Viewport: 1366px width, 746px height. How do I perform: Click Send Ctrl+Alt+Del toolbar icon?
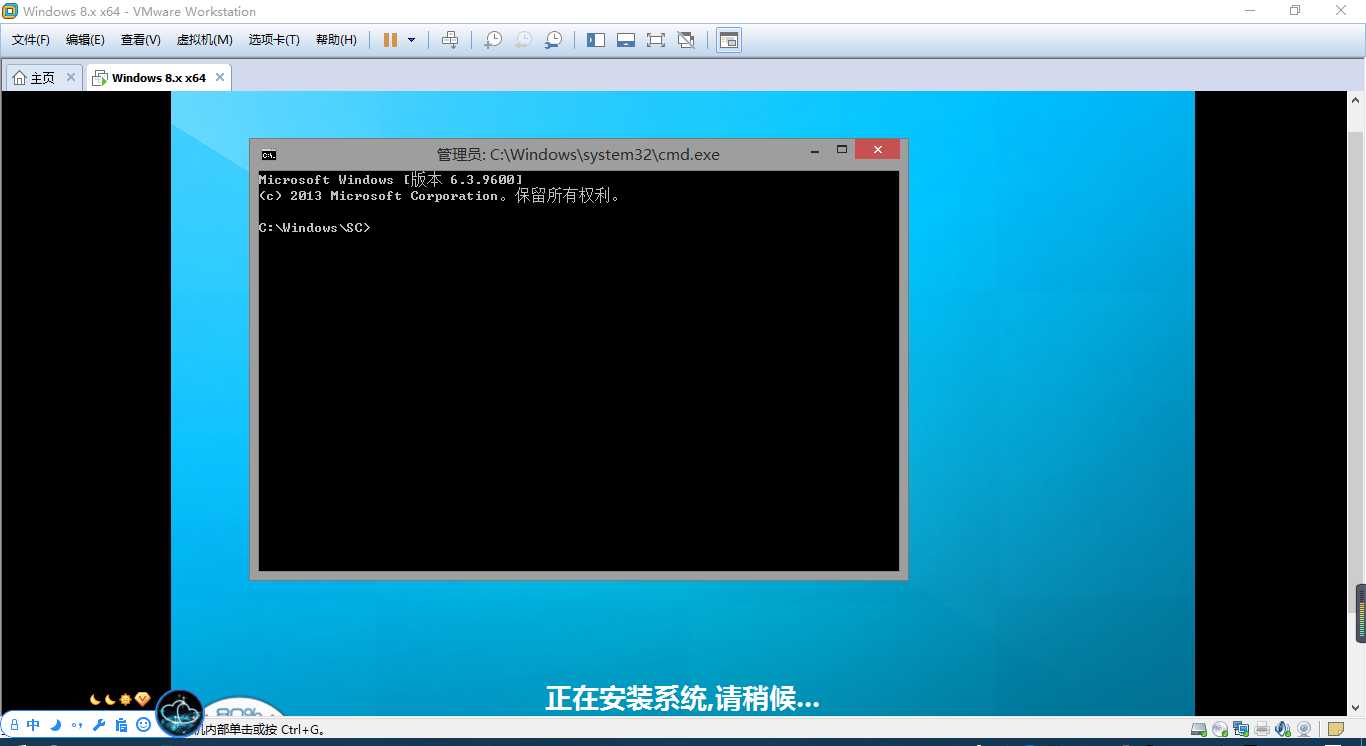[x=450, y=40]
